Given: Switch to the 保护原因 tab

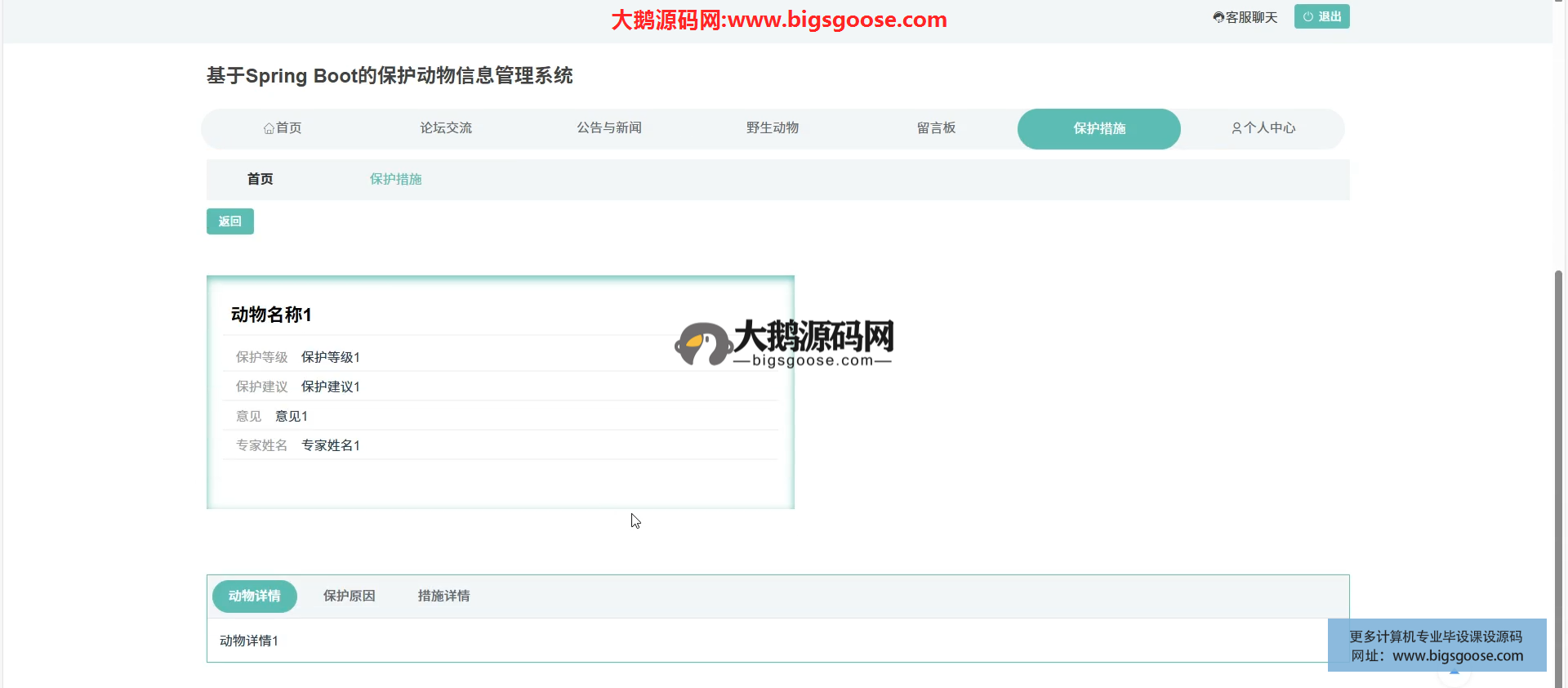Looking at the screenshot, I should (x=350, y=596).
